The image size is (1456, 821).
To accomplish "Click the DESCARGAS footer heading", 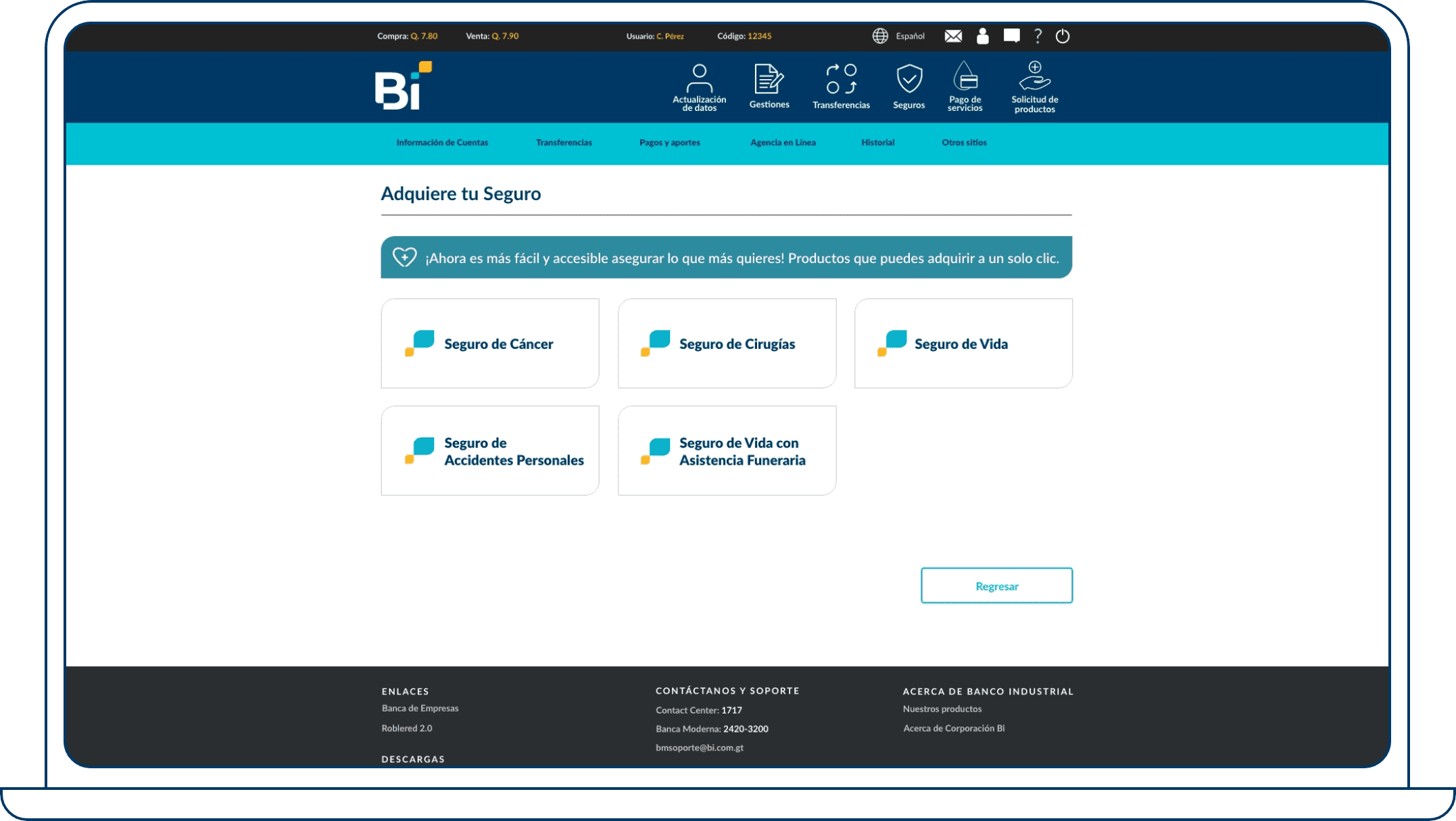I will (x=413, y=759).
